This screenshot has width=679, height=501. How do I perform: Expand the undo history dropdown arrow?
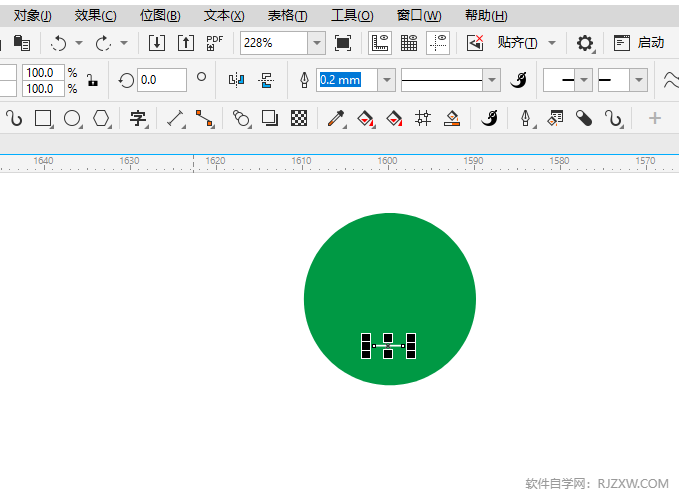[79, 43]
